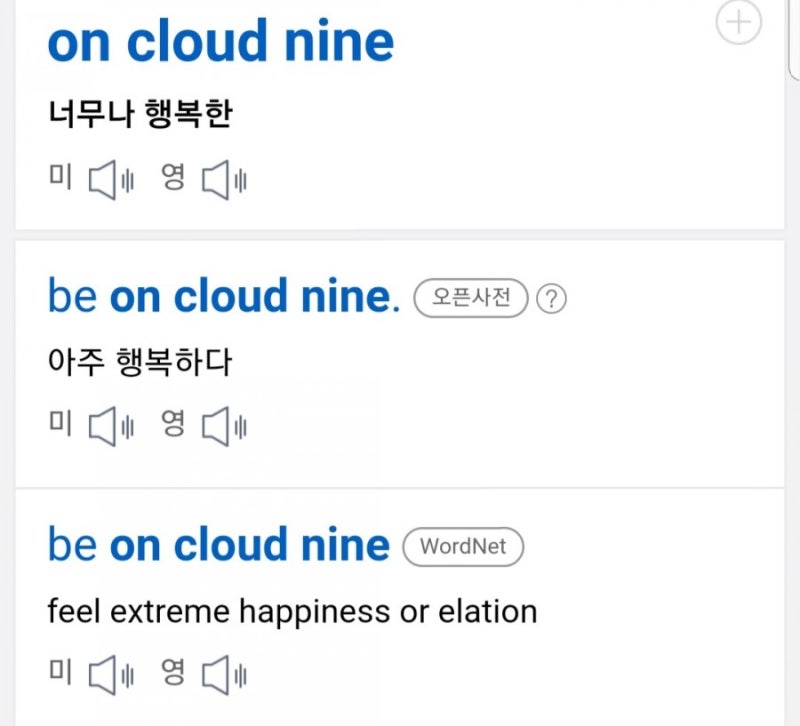Play British pronunciation for 'on cloud nine'
Screen dimensions: 800x726
pos(224,180)
